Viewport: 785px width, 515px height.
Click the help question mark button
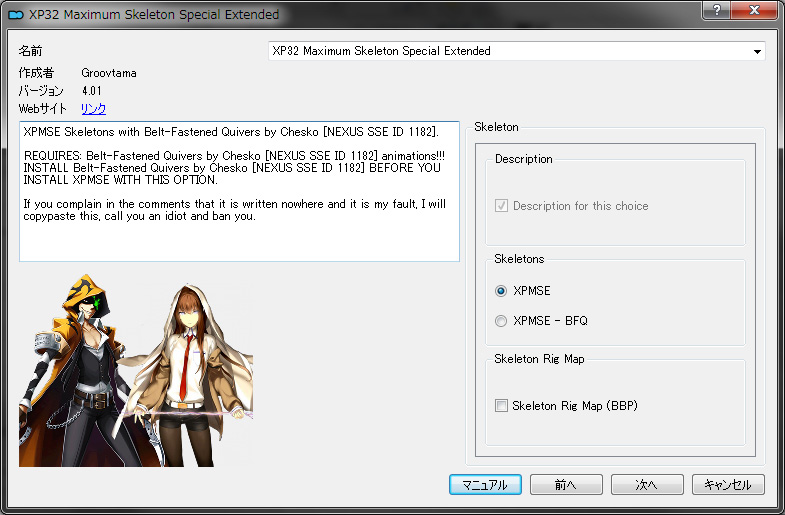(716, 10)
